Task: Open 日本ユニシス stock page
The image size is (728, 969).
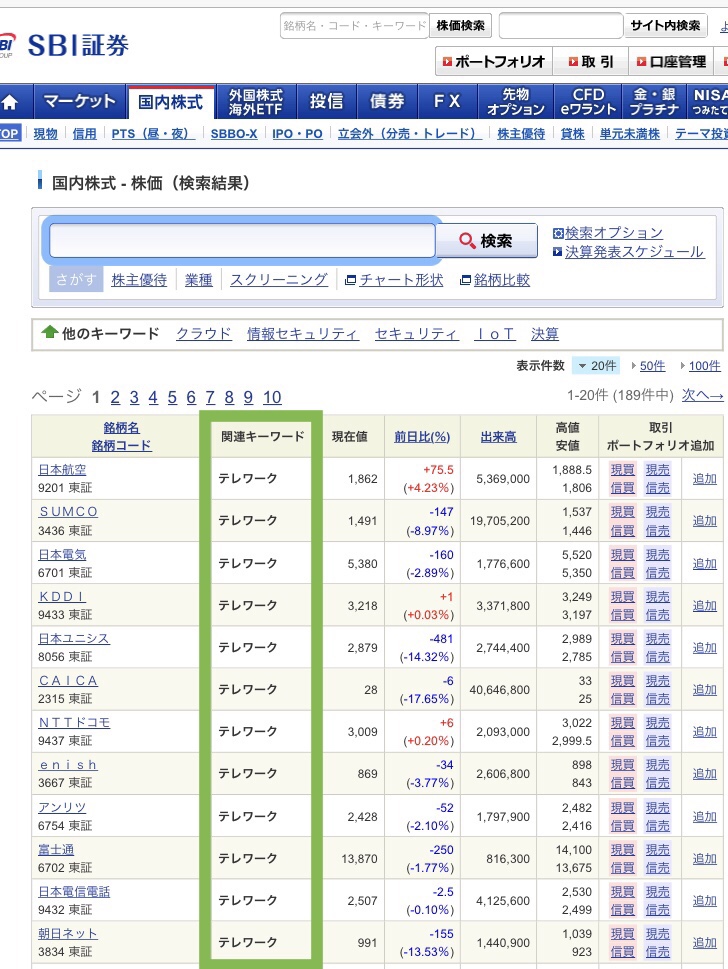Action: coord(74,638)
